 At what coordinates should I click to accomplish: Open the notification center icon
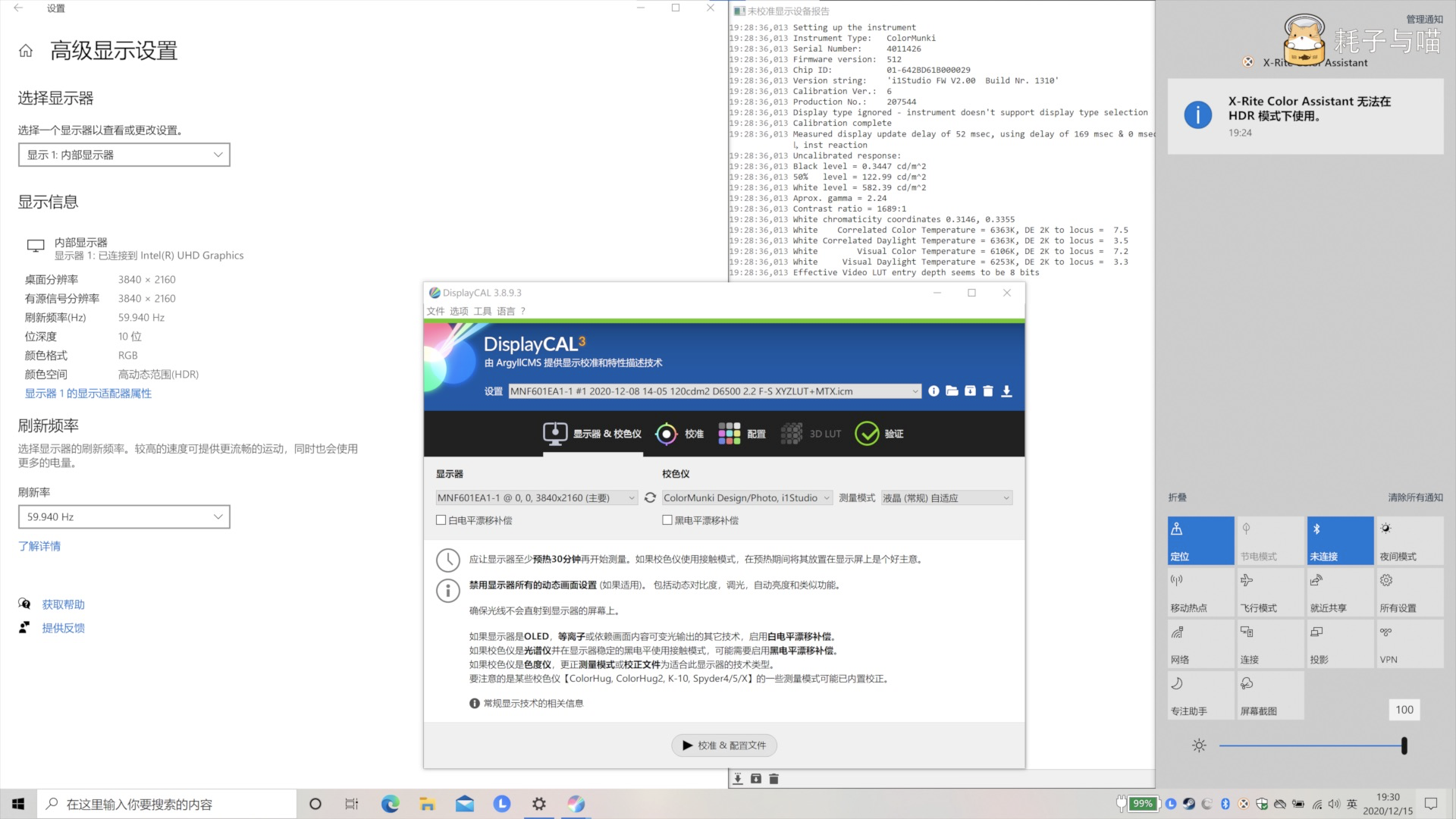click(x=1431, y=804)
